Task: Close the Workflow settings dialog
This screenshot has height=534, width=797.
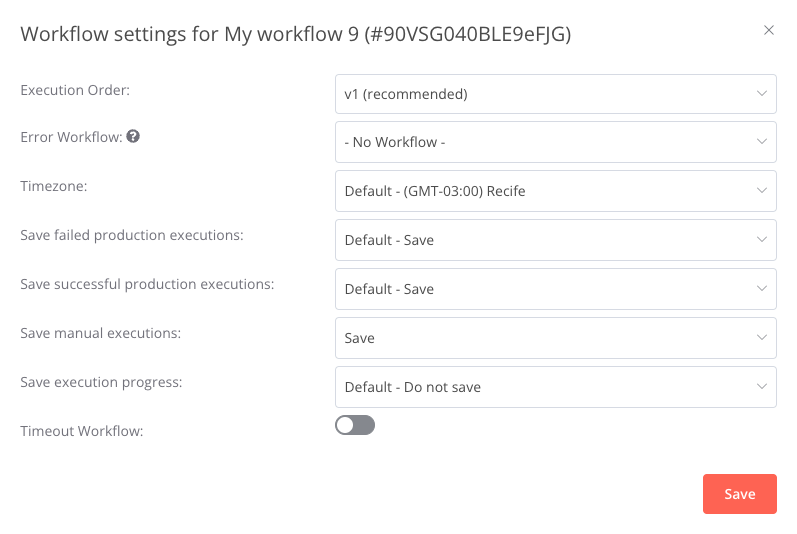Action: click(769, 30)
